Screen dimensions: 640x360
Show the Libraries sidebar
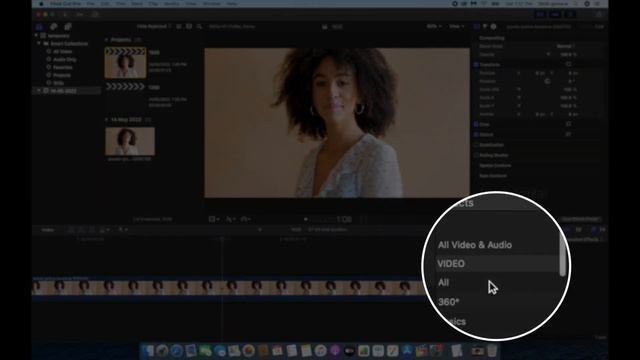[39, 27]
